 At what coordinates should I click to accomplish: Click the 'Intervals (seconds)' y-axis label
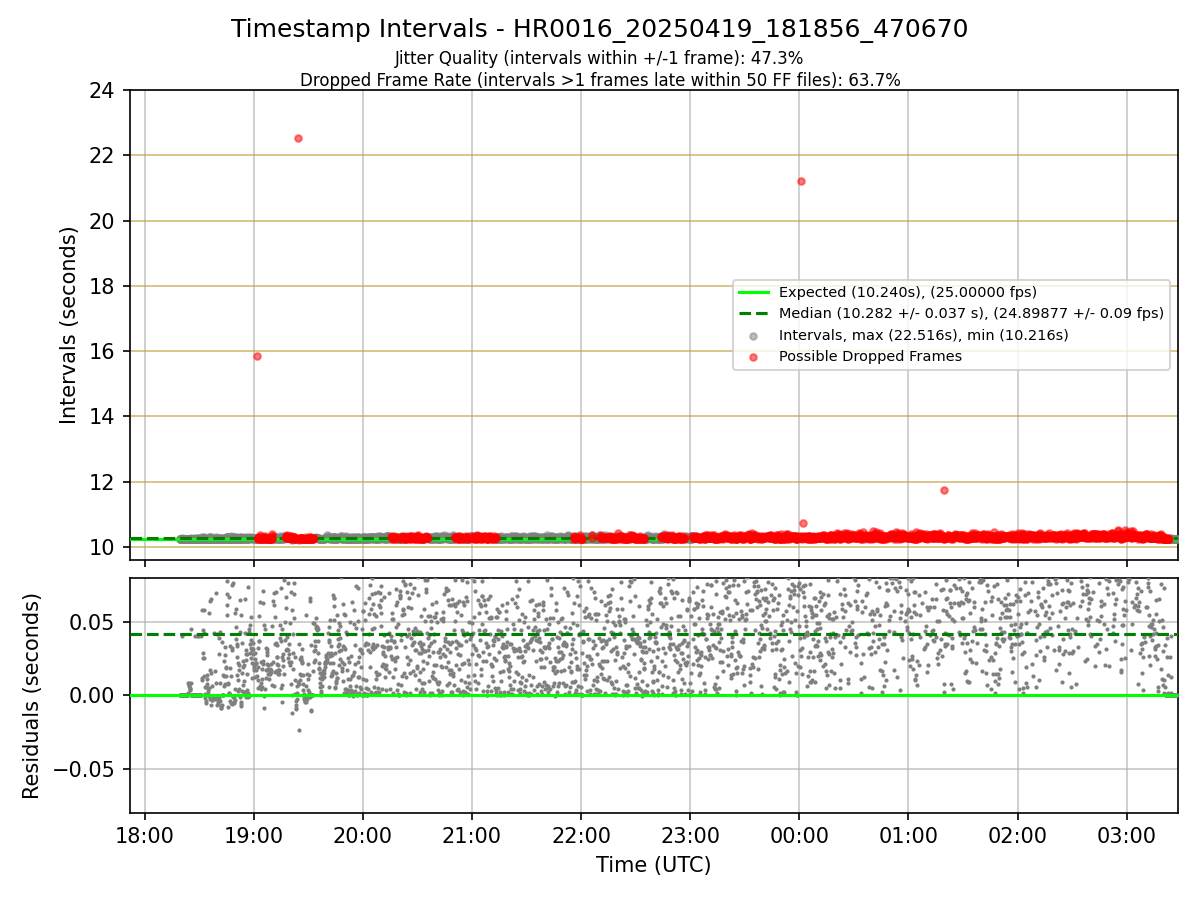point(68,325)
